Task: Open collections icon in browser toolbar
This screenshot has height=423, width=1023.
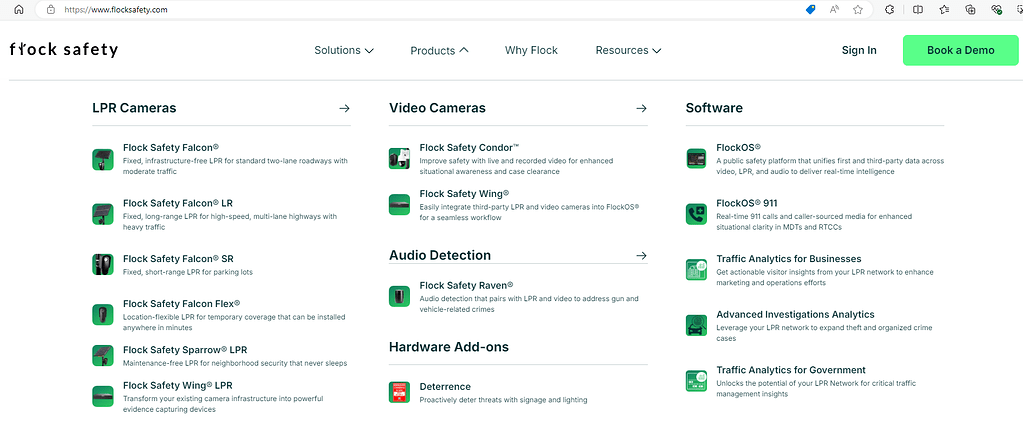Action: pos(970,10)
